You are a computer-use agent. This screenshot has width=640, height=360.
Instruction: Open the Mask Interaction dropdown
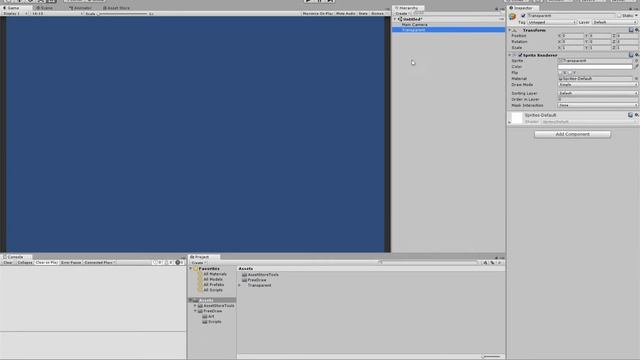pyautogui.click(x=598, y=105)
